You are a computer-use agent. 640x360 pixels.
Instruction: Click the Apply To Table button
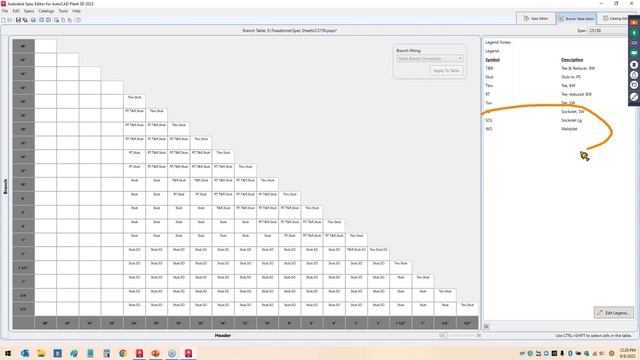tap(446, 71)
